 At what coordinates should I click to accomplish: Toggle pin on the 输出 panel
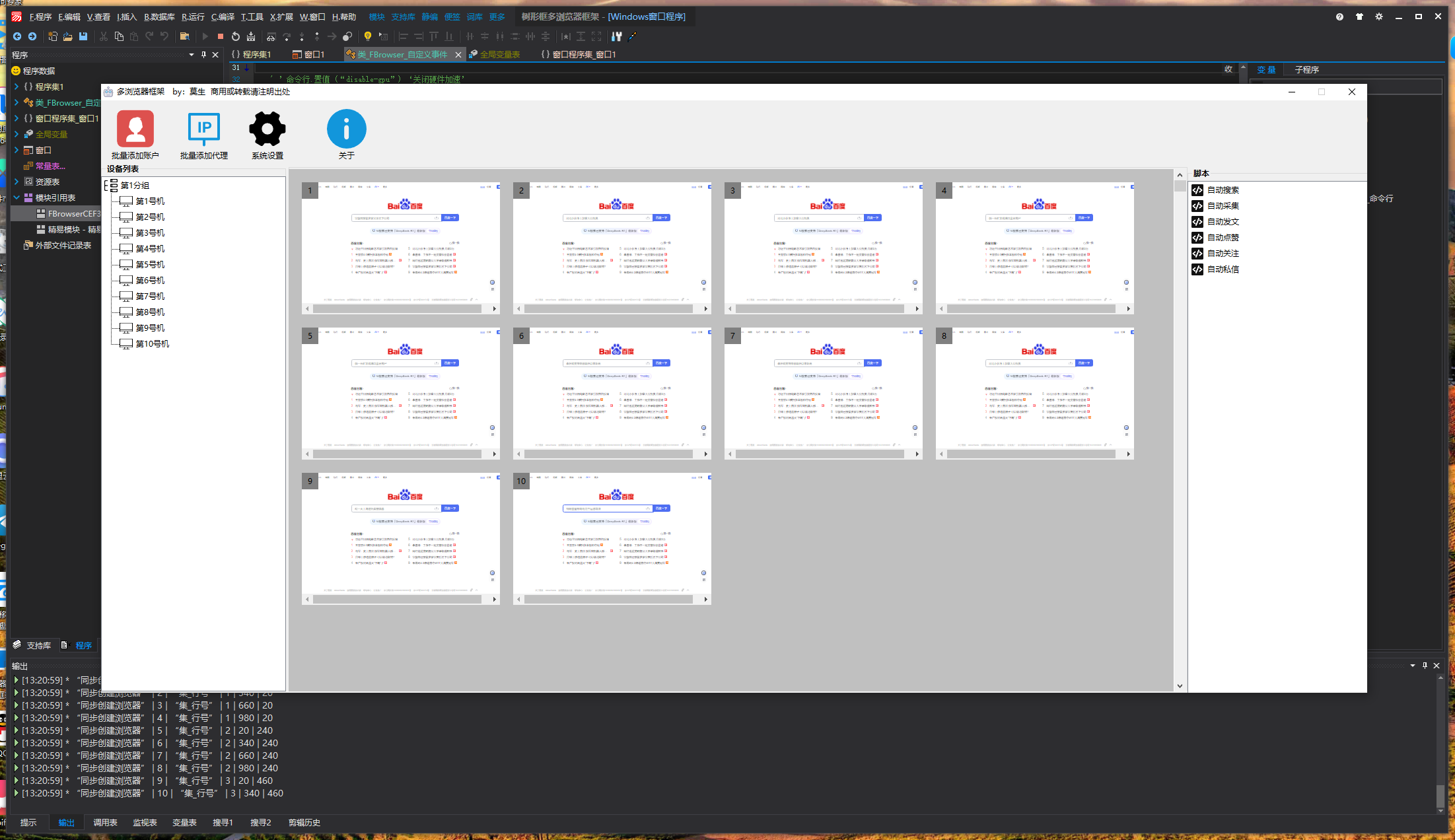point(1425,666)
